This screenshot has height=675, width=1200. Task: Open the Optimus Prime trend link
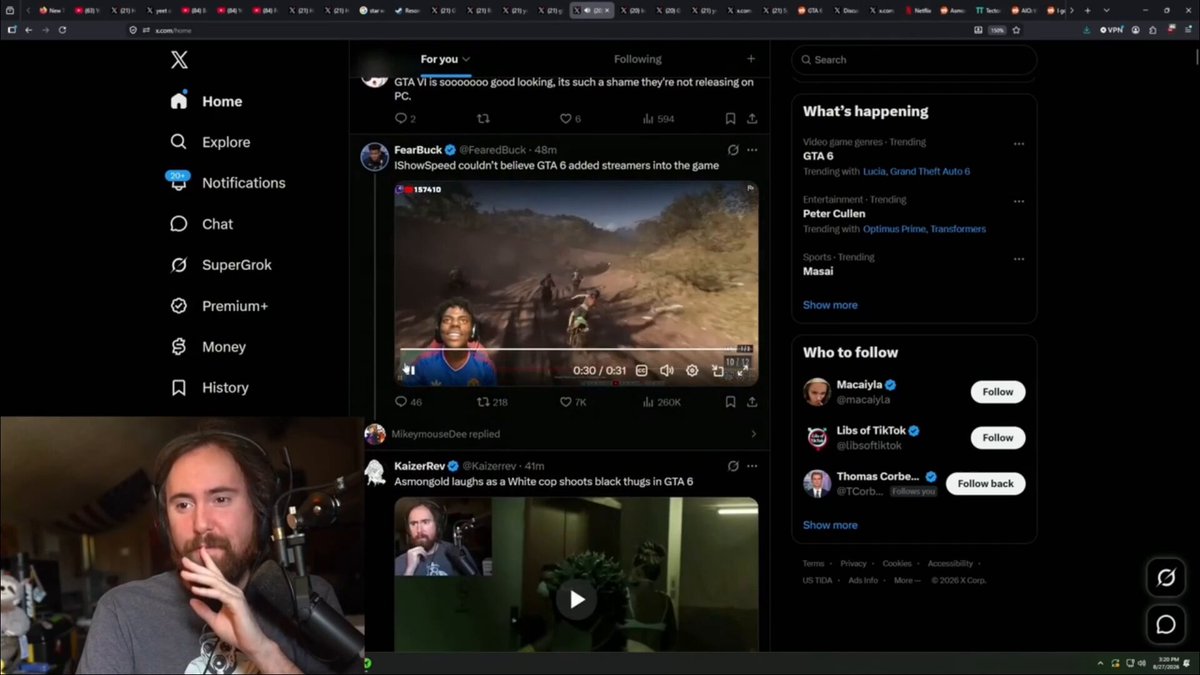(x=894, y=229)
